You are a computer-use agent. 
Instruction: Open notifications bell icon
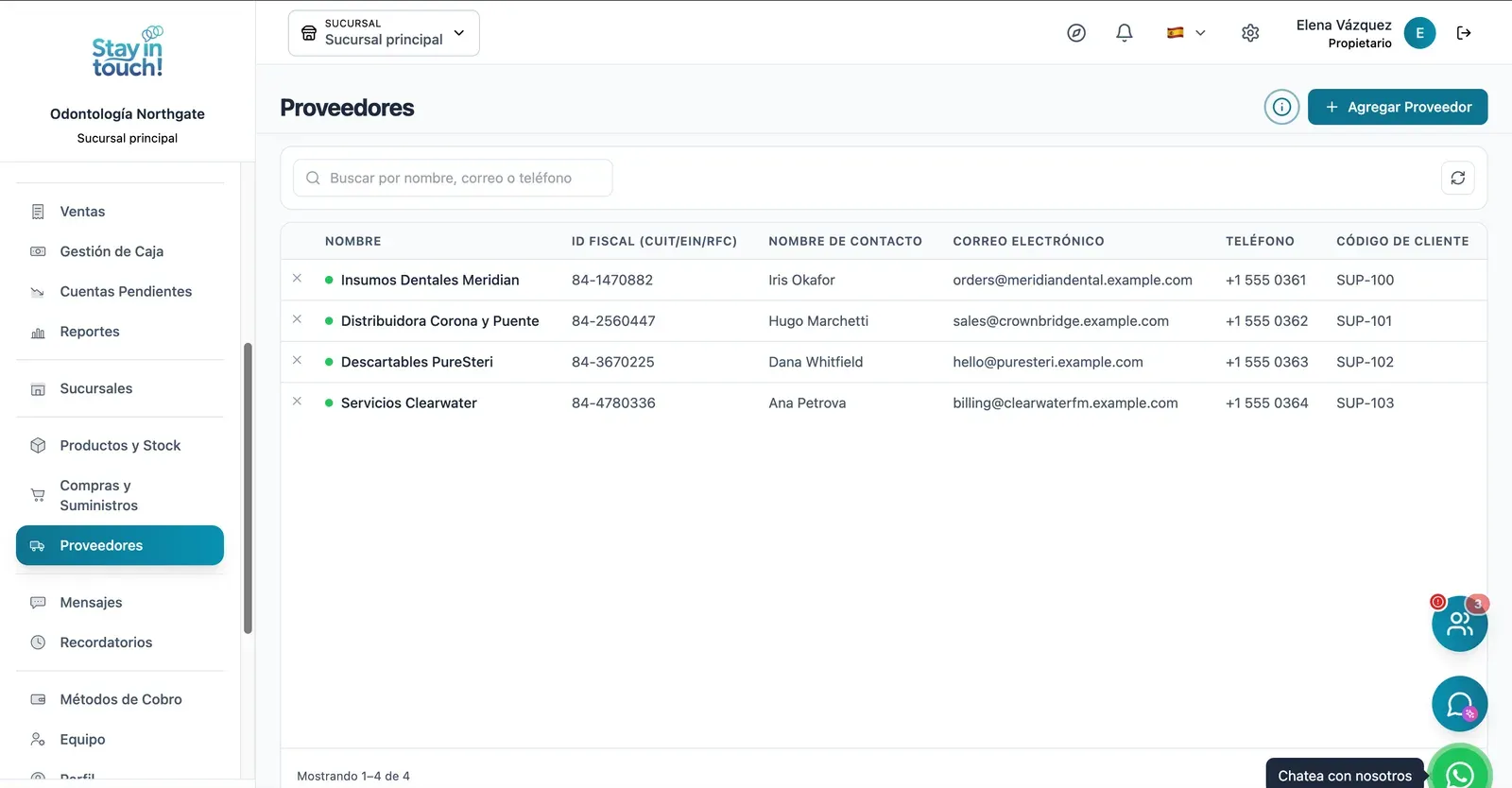tap(1125, 33)
